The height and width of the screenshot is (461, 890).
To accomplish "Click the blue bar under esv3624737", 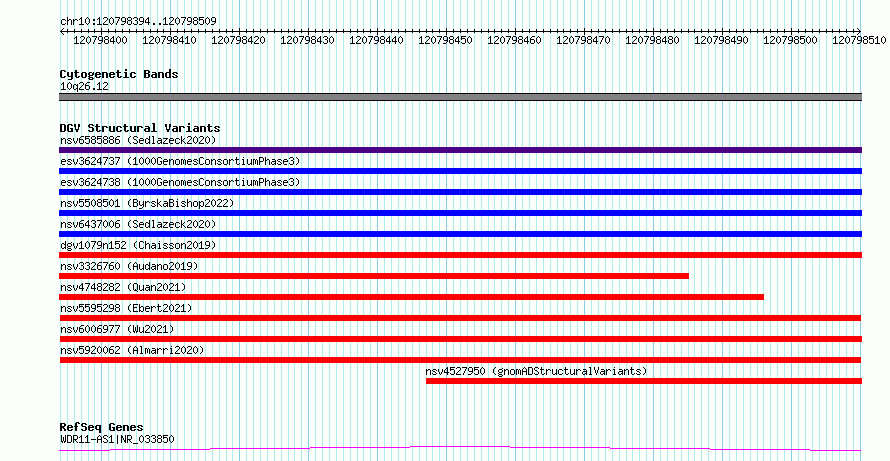I will [x=460, y=171].
